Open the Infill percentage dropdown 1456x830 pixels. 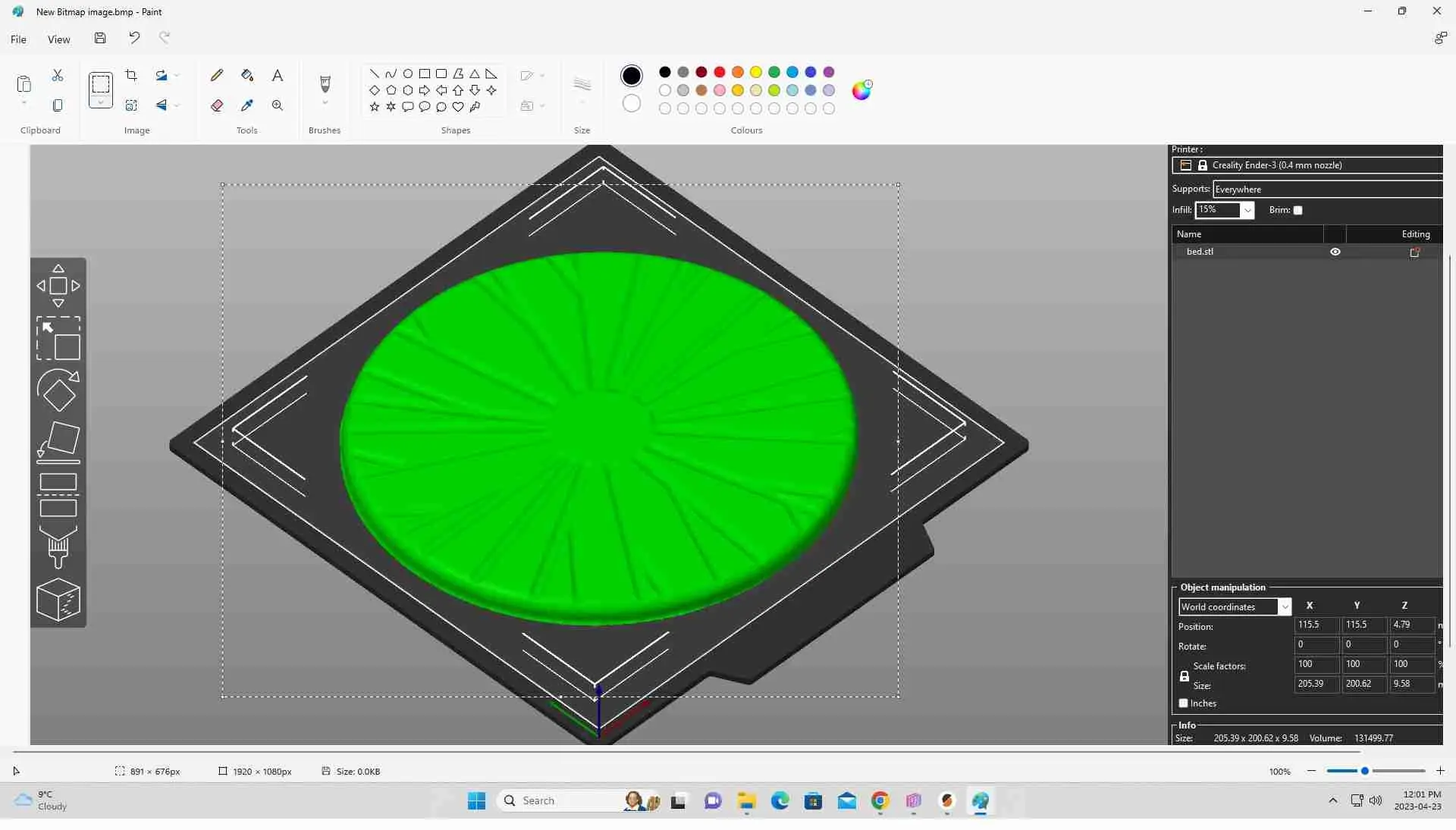1246,210
